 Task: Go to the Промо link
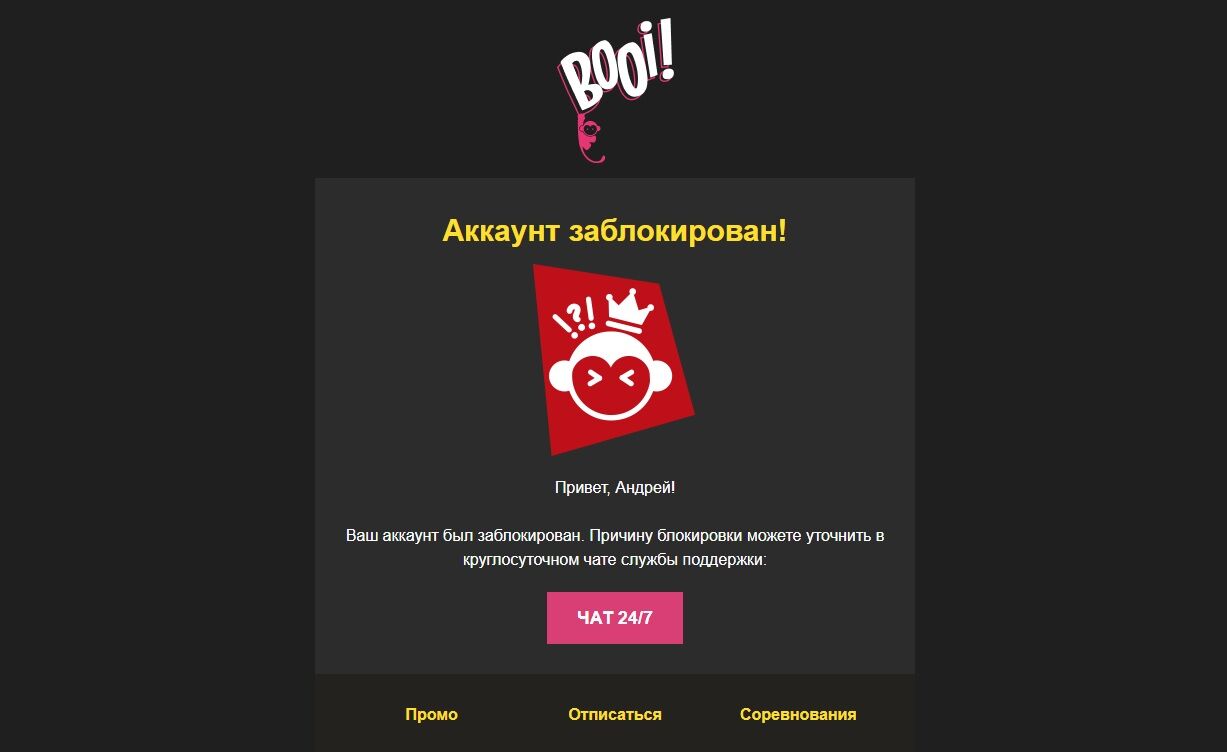pos(431,714)
